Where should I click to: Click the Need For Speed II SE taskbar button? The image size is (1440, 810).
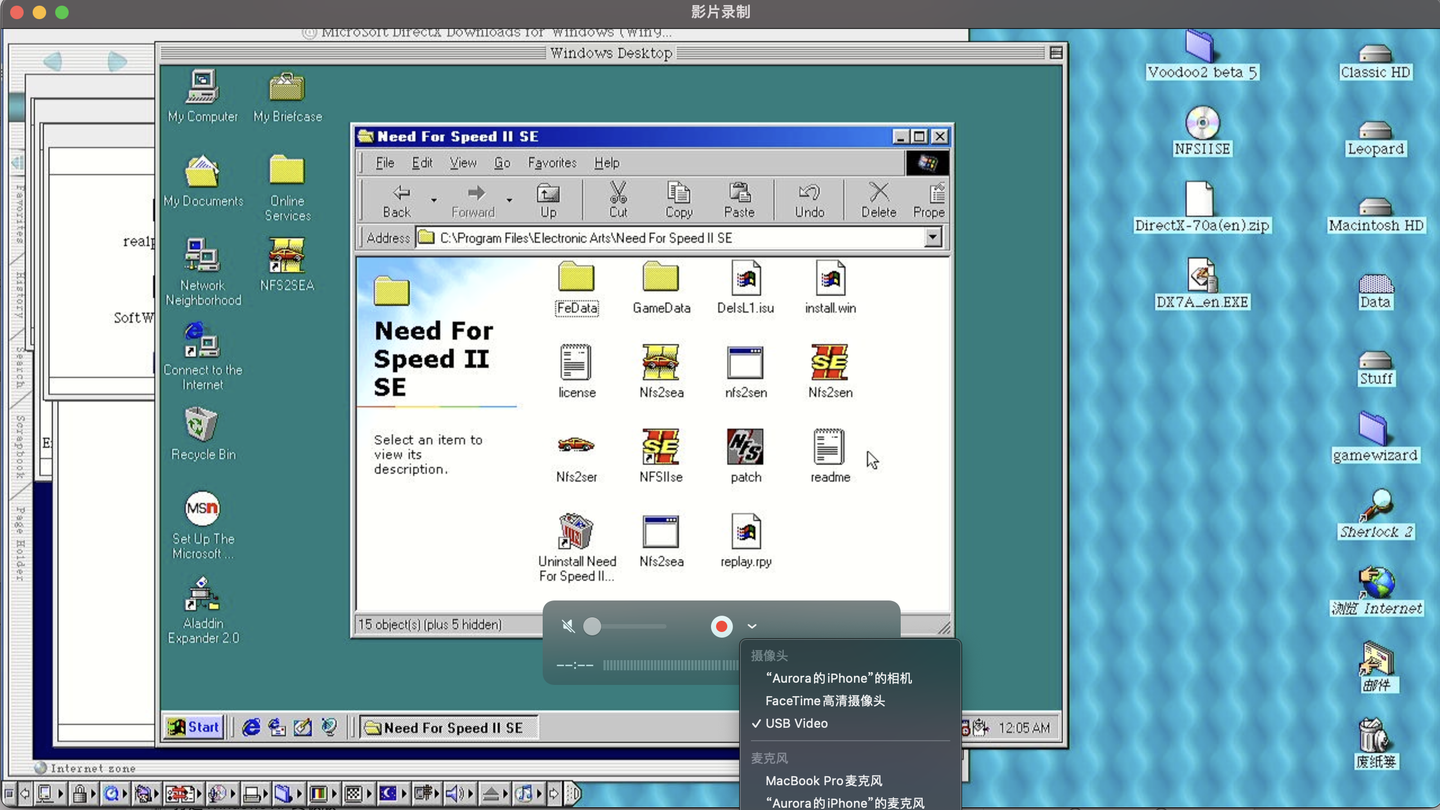pos(449,728)
